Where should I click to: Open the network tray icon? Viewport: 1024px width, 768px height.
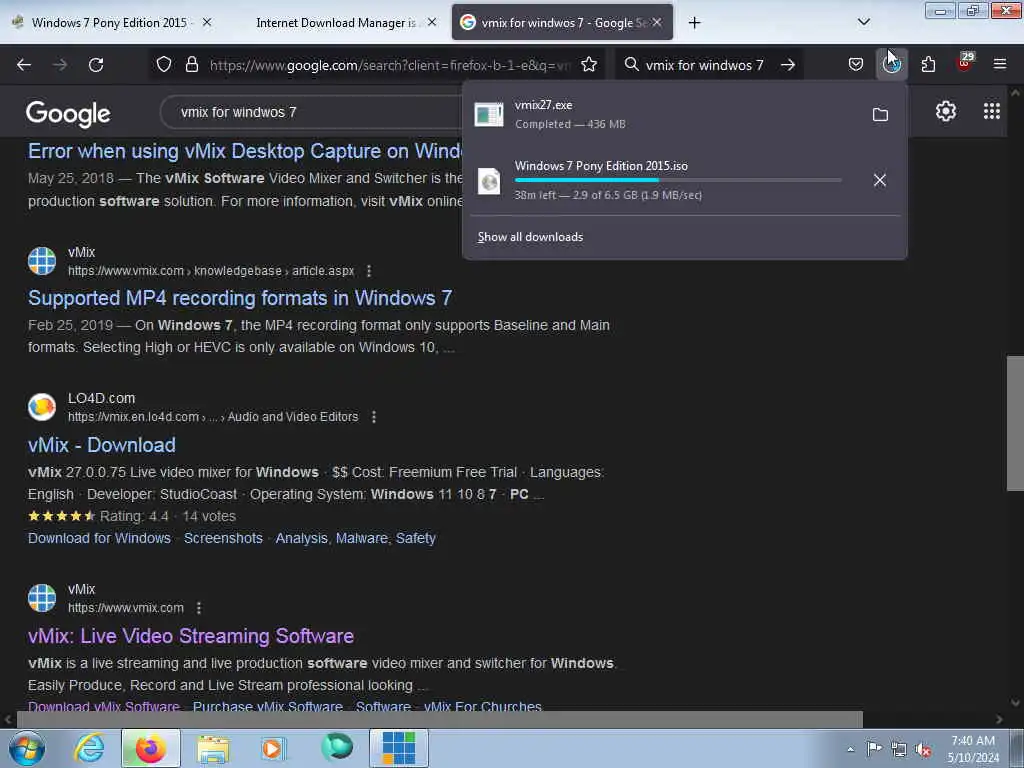point(899,749)
